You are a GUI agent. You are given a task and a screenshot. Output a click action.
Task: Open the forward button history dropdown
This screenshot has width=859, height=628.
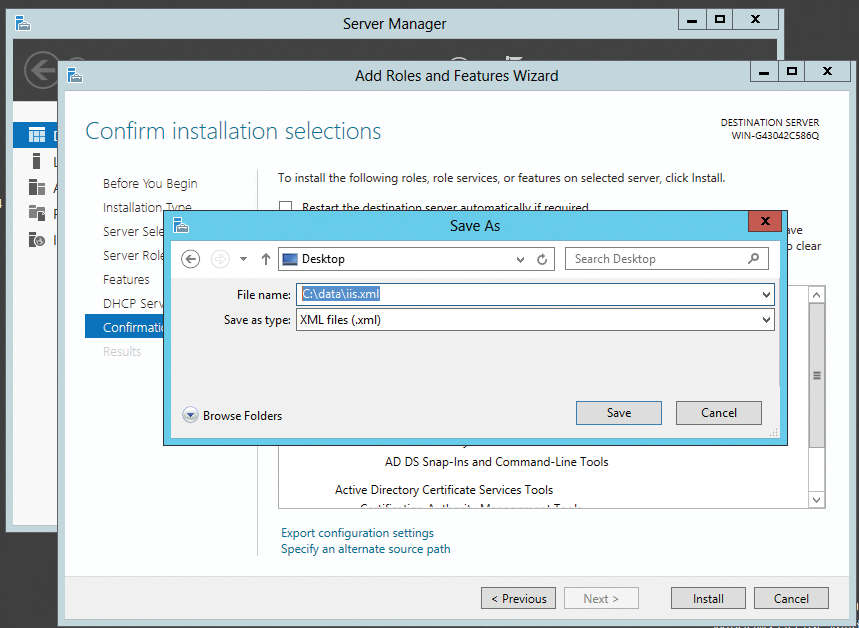click(x=243, y=259)
